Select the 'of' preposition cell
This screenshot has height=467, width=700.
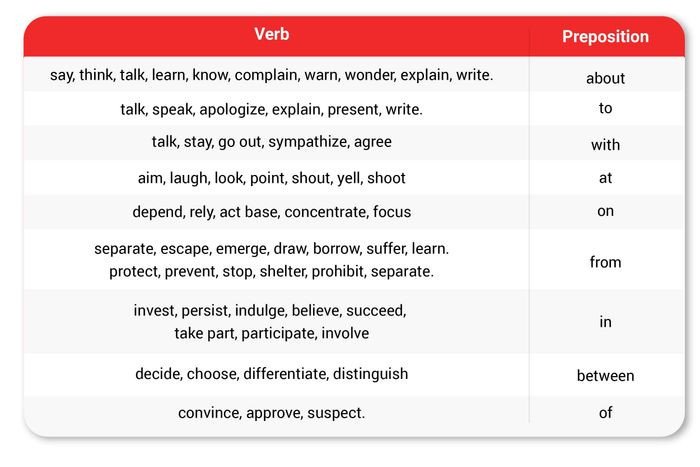coord(605,412)
